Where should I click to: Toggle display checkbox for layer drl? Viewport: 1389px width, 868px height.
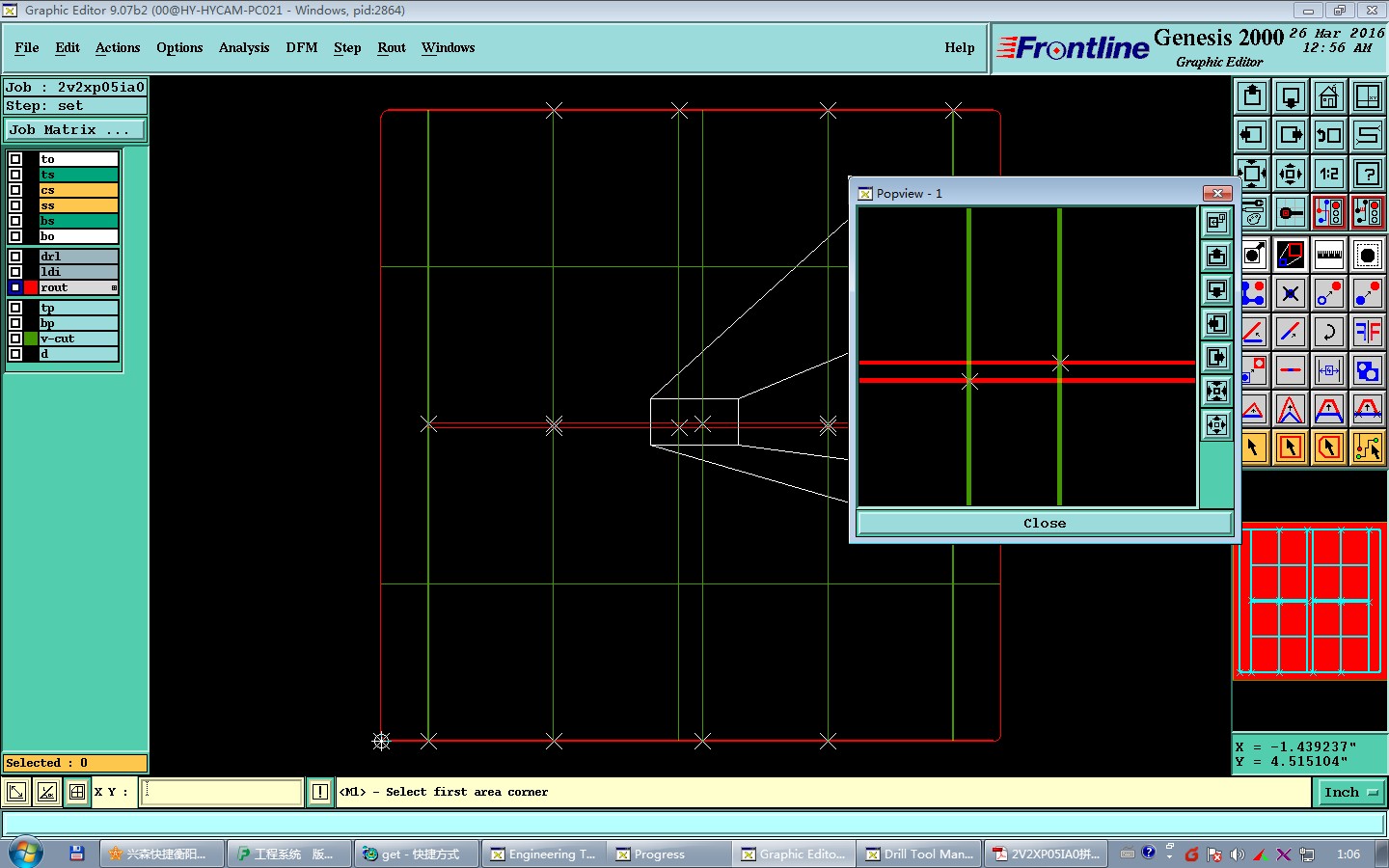click(15, 257)
